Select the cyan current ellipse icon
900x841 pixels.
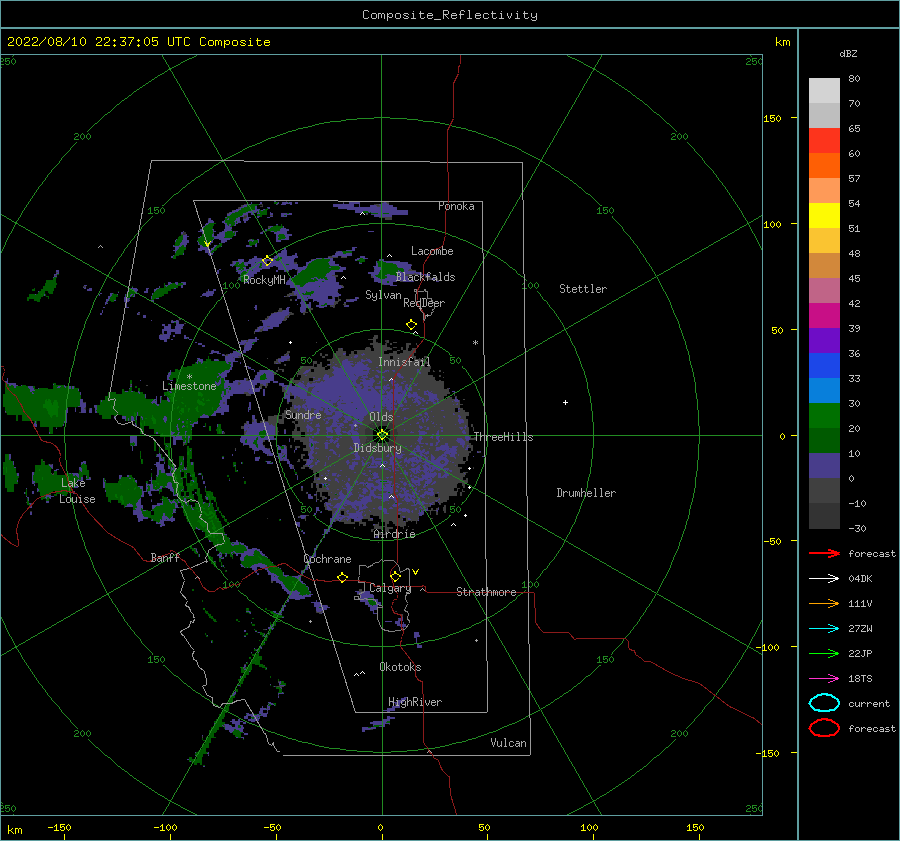824,703
